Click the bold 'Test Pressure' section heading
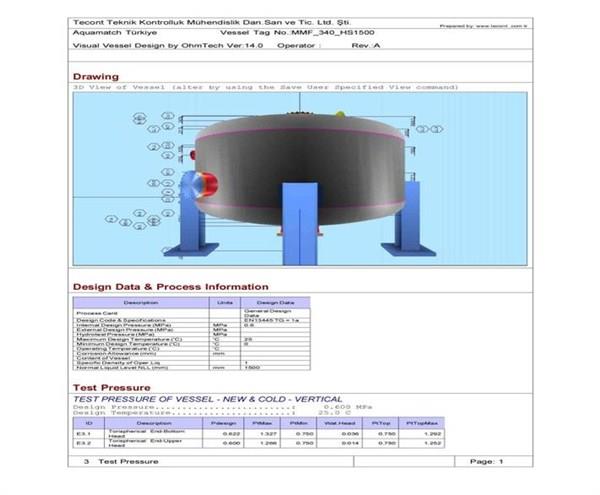Screen dimensions: 600x495 coord(112,388)
